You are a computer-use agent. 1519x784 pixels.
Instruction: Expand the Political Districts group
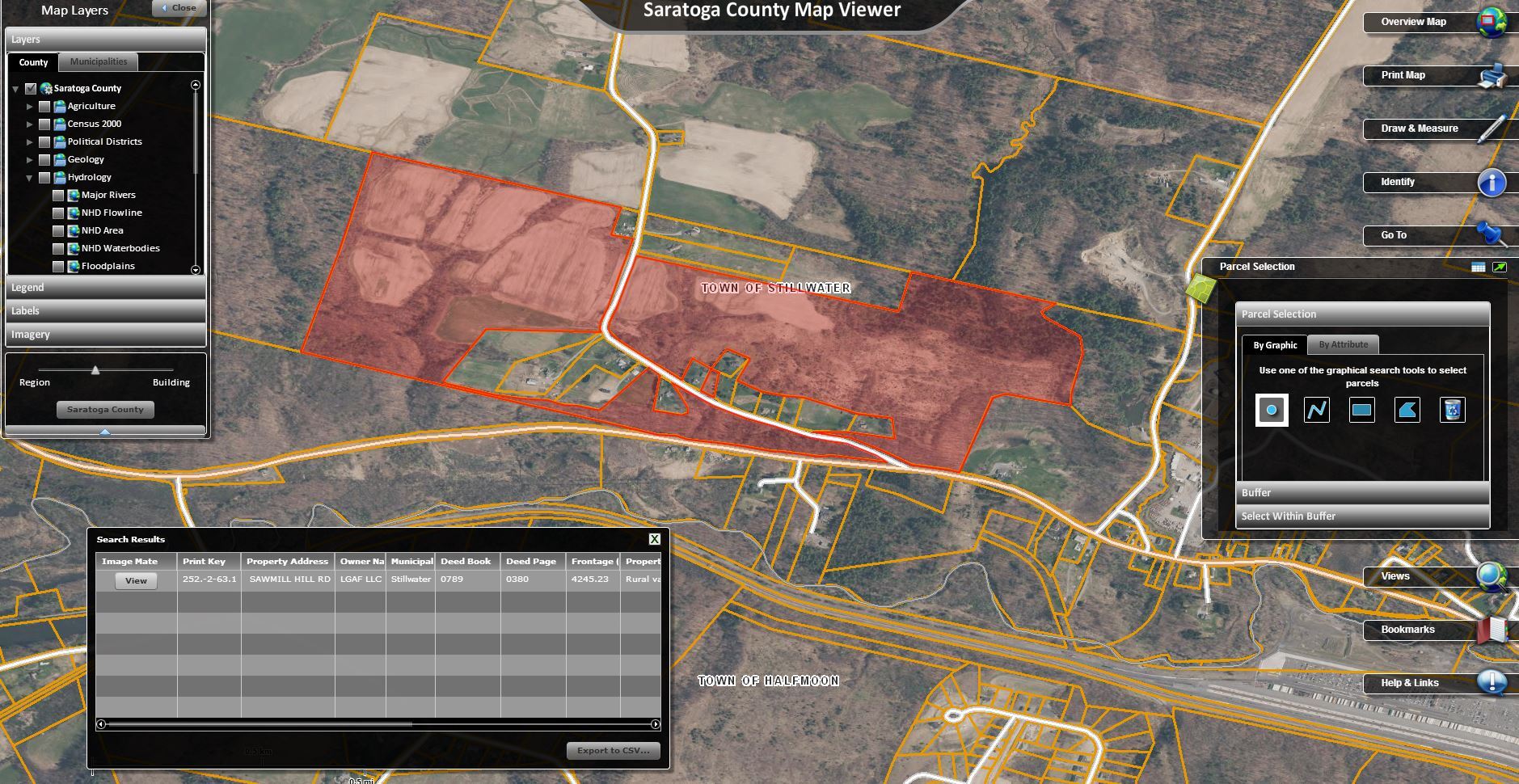[x=30, y=141]
